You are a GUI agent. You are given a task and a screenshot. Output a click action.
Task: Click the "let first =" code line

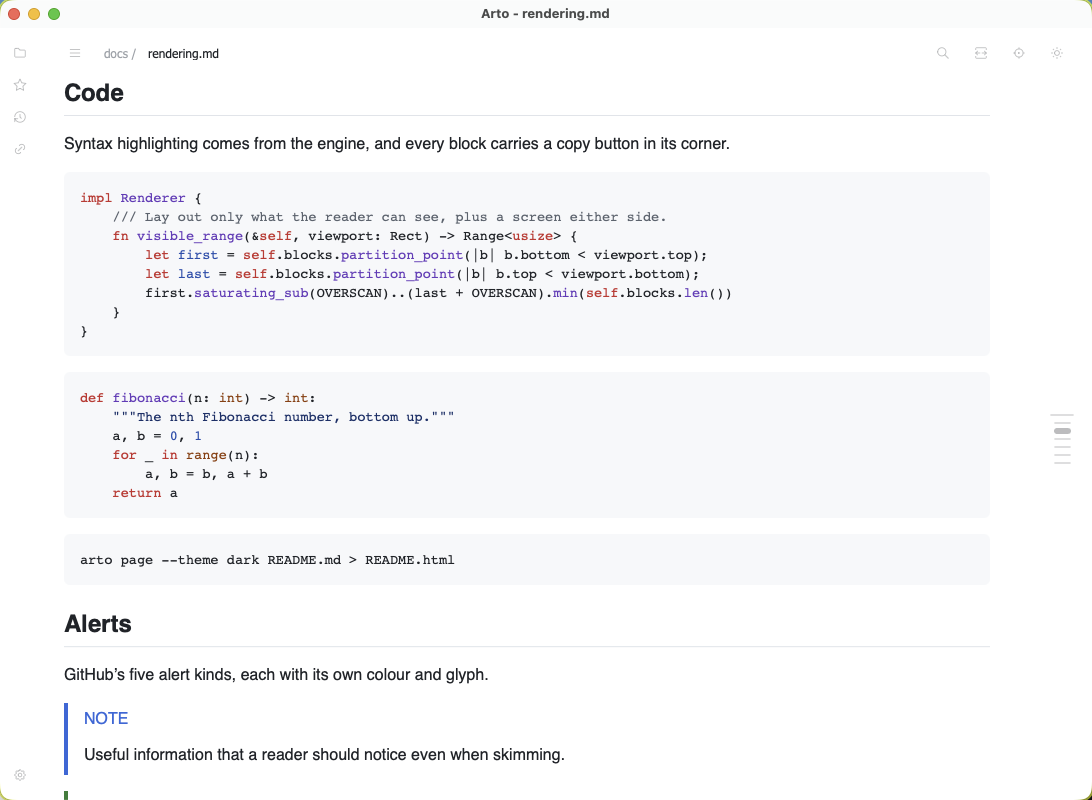point(426,255)
